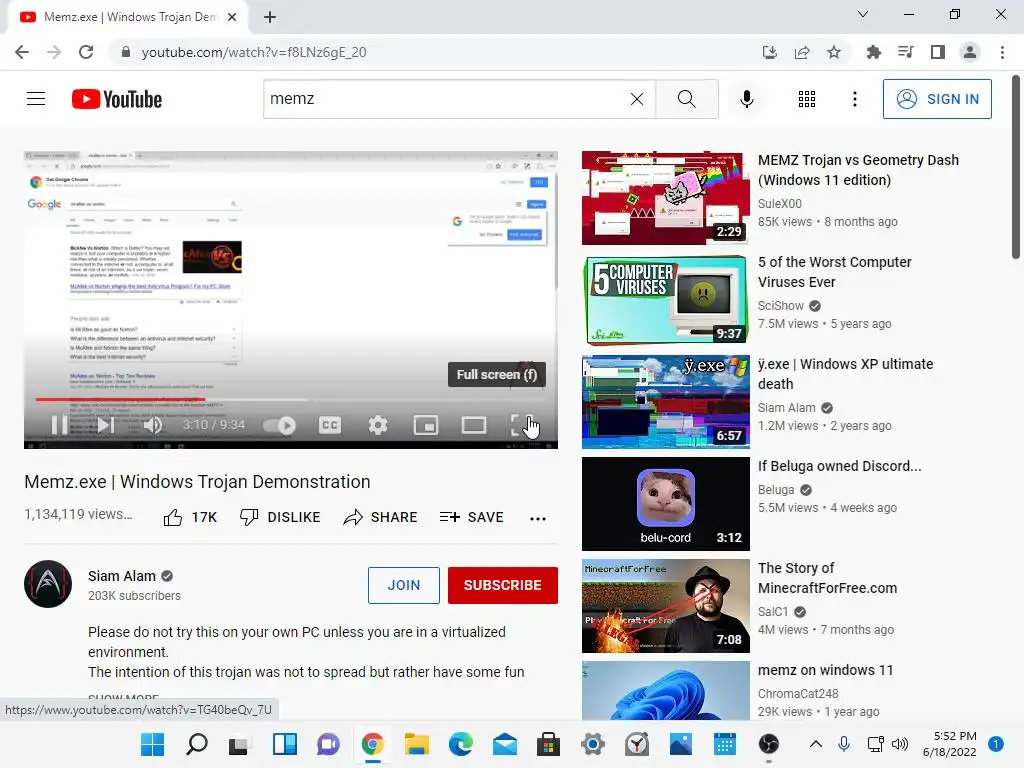1024x768 pixels.
Task: Install app icon in address bar
Action: click(769, 52)
